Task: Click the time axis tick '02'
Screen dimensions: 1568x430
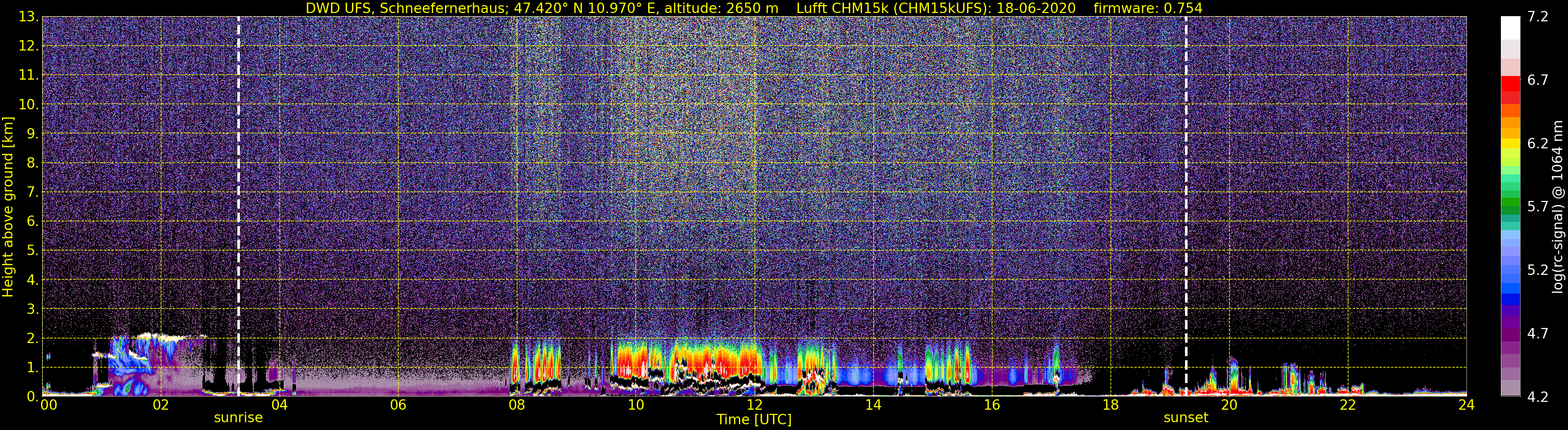Action: [161, 405]
